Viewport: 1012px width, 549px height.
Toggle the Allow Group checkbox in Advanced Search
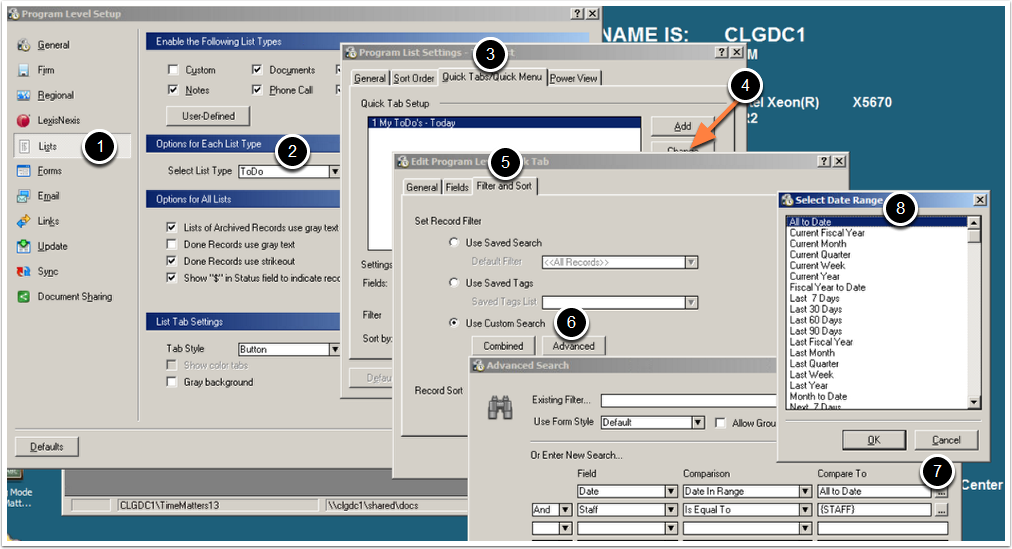point(720,423)
